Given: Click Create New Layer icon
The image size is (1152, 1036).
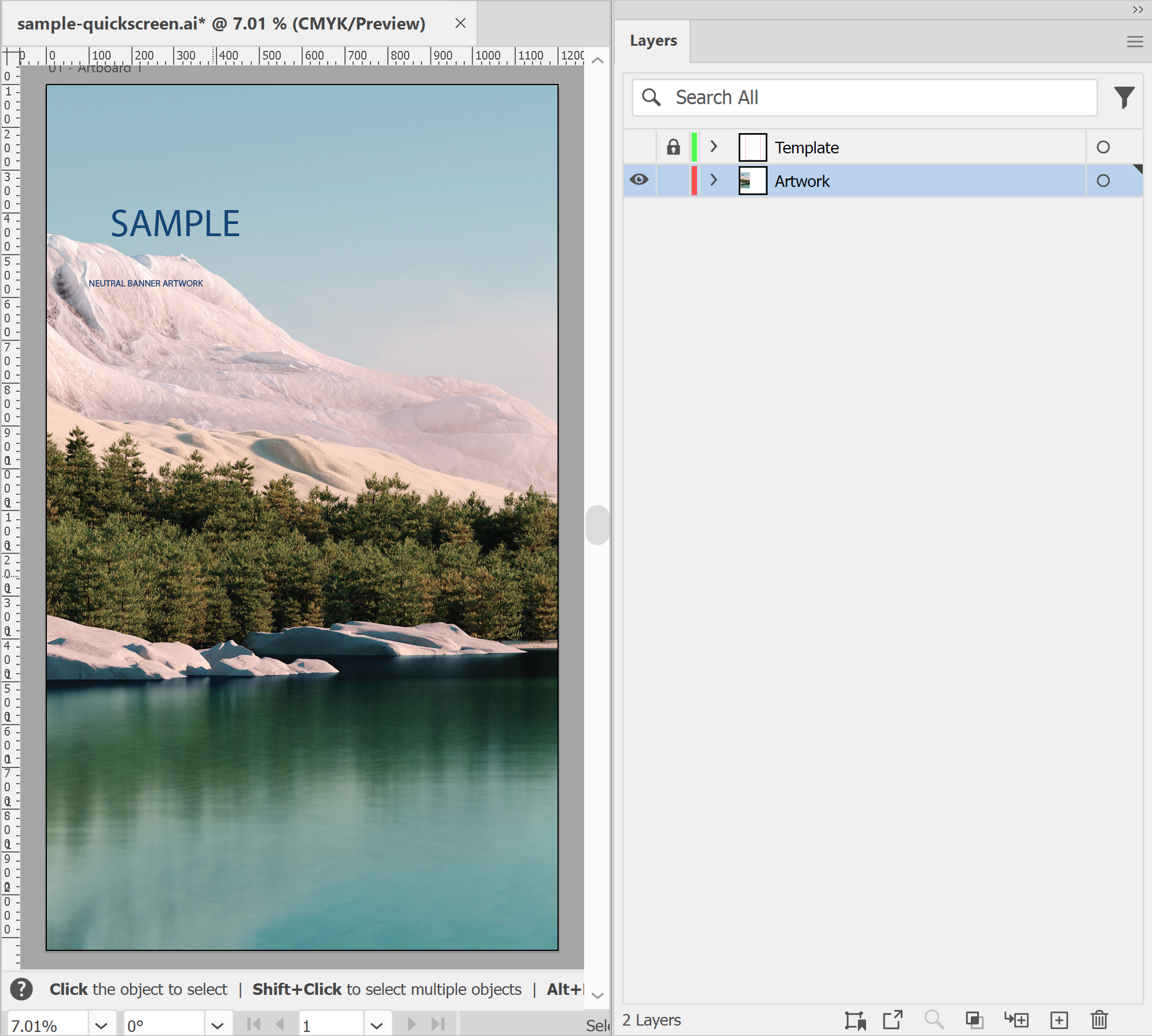Looking at the screenshot, I should click(1059, 1020).
